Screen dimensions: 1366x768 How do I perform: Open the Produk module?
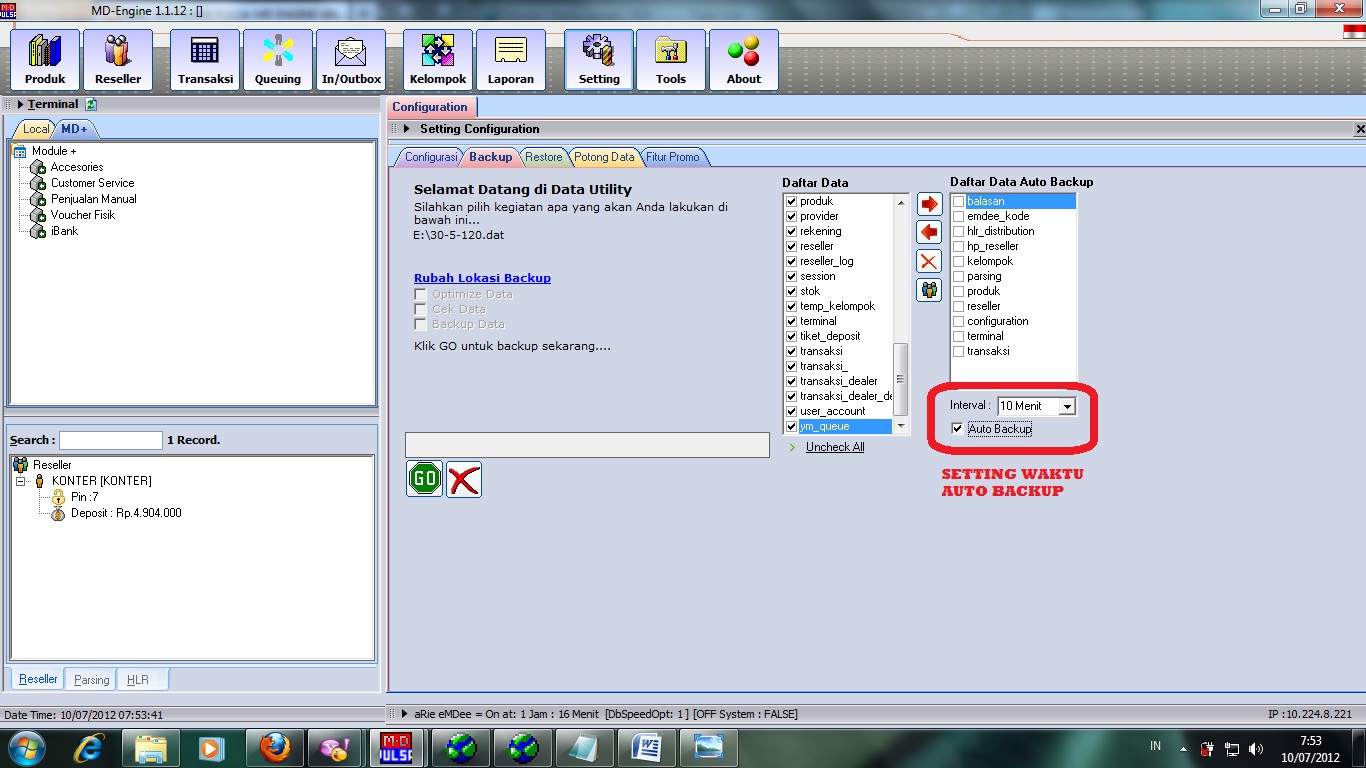tap(44, 58)
